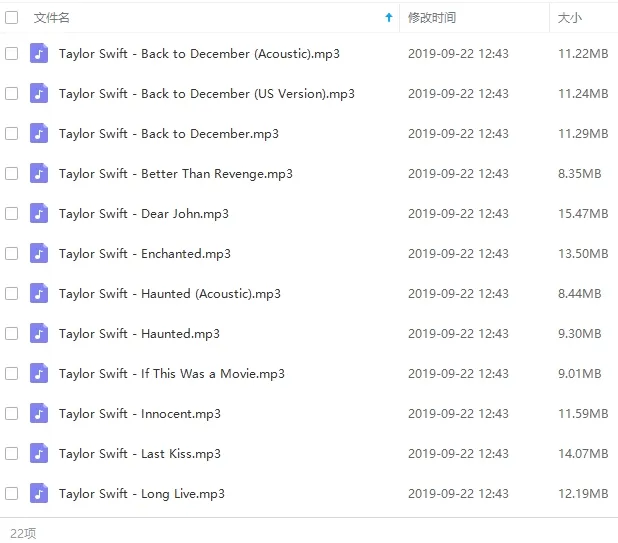Sort by the 大小 column header

(570, 18)
